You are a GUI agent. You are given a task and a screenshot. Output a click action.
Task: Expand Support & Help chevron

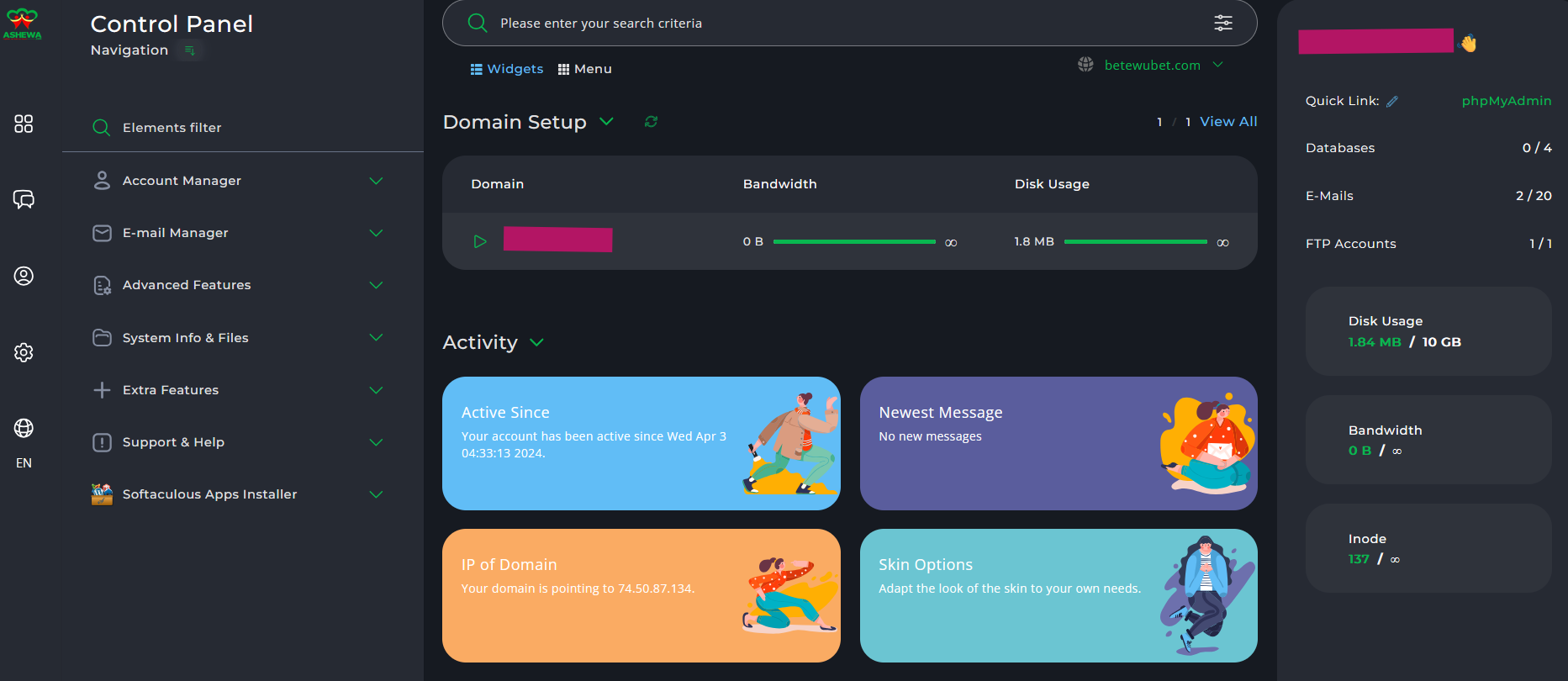(x=376, y=442)
